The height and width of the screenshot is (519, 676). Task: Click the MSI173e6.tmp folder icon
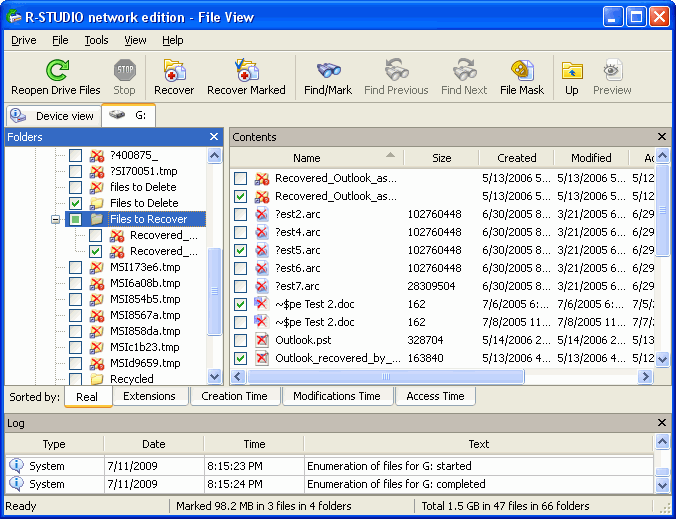point(97,267)
